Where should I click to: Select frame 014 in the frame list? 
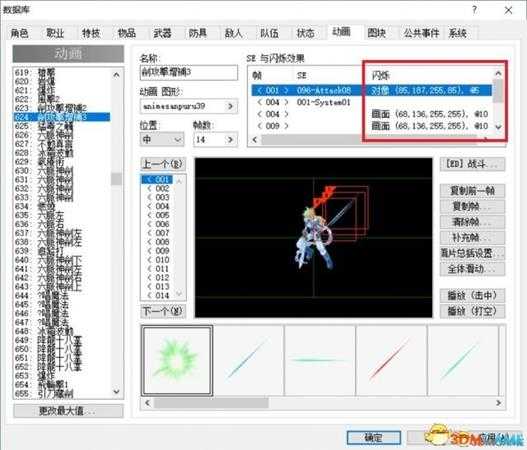pos(158,295)
